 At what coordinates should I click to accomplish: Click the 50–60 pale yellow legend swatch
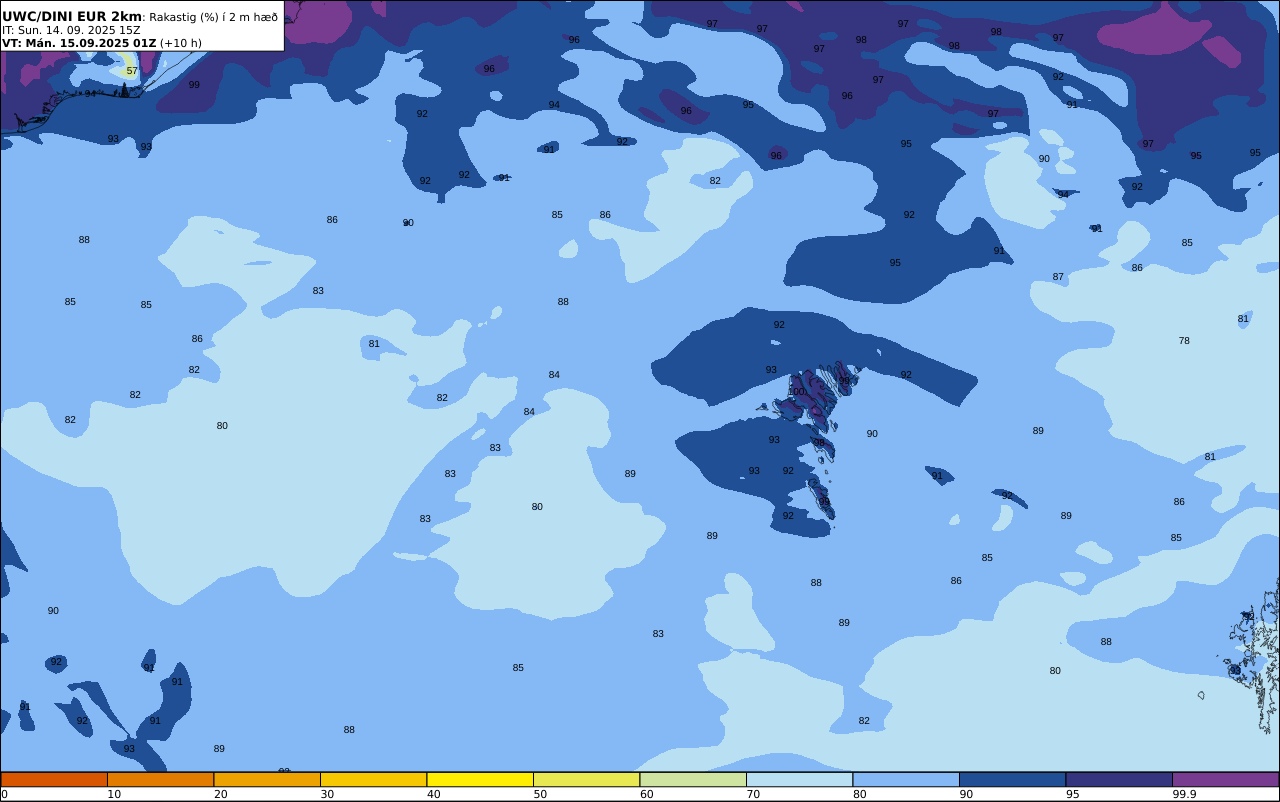(x=586, y=779)
